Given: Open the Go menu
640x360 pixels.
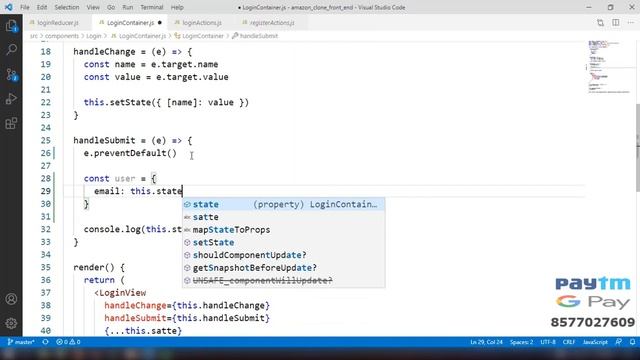Looking at the screenshot, I should (111, 7).
